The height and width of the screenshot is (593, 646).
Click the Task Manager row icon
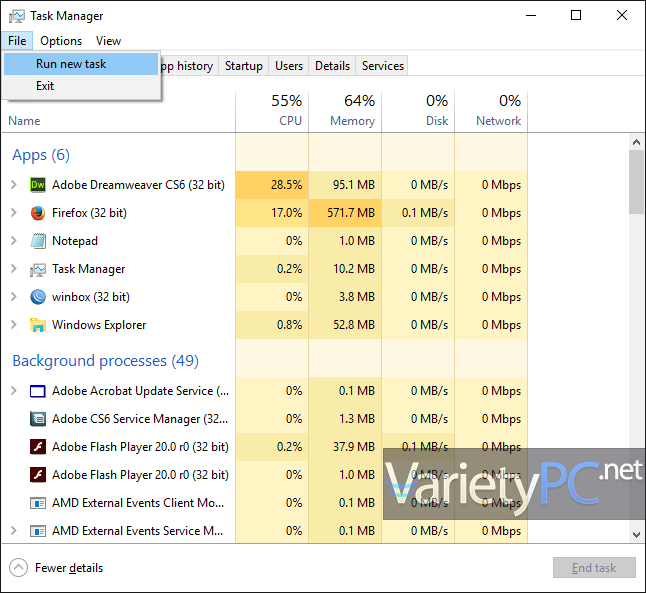pyautogui.click(x=38, y=269)
